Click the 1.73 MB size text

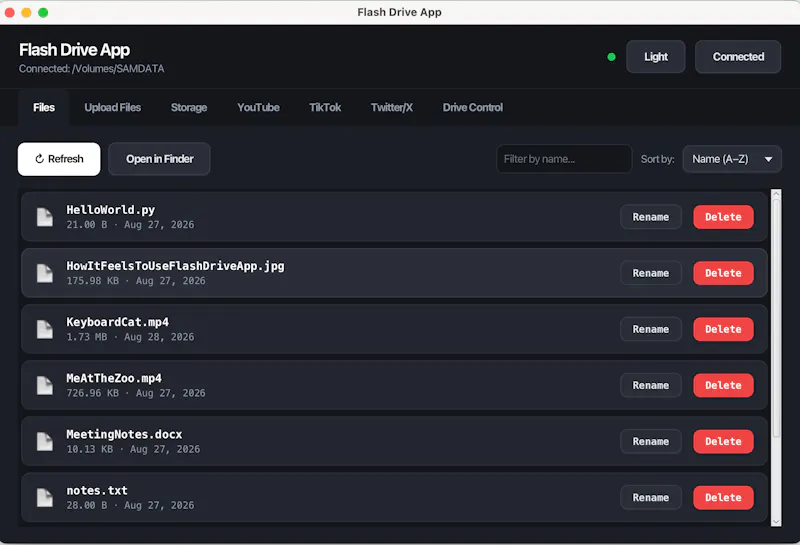[x=87, y=337]
